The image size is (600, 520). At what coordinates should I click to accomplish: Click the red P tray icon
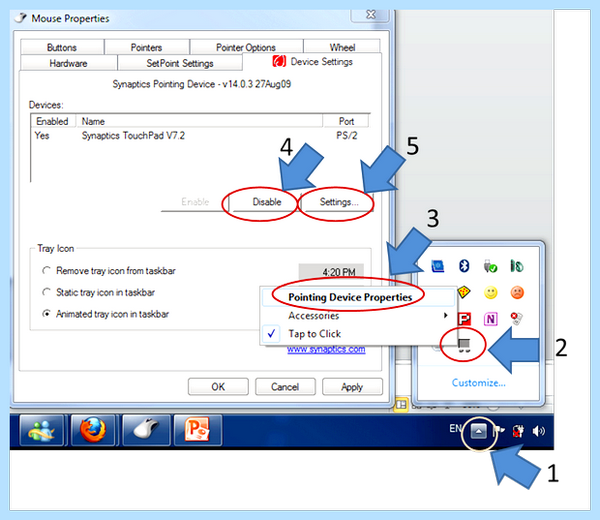pos(464,319)
